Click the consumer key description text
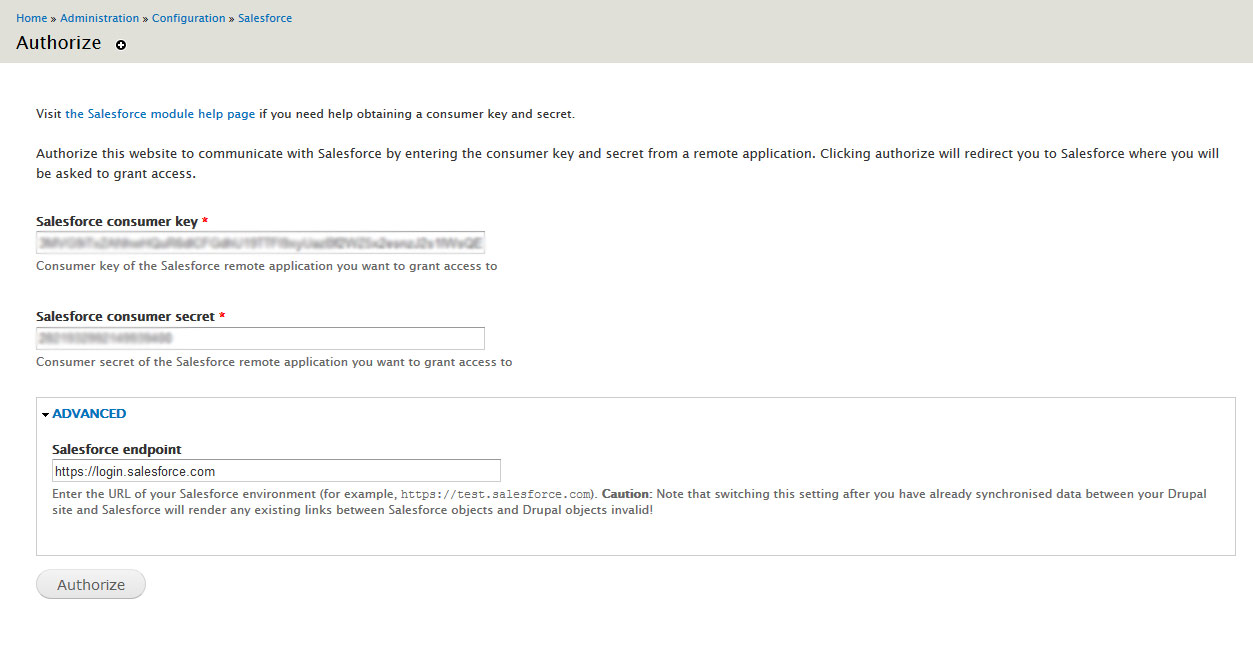The height and width of the screenshot is (655, 1253). (x=266, y=266)
